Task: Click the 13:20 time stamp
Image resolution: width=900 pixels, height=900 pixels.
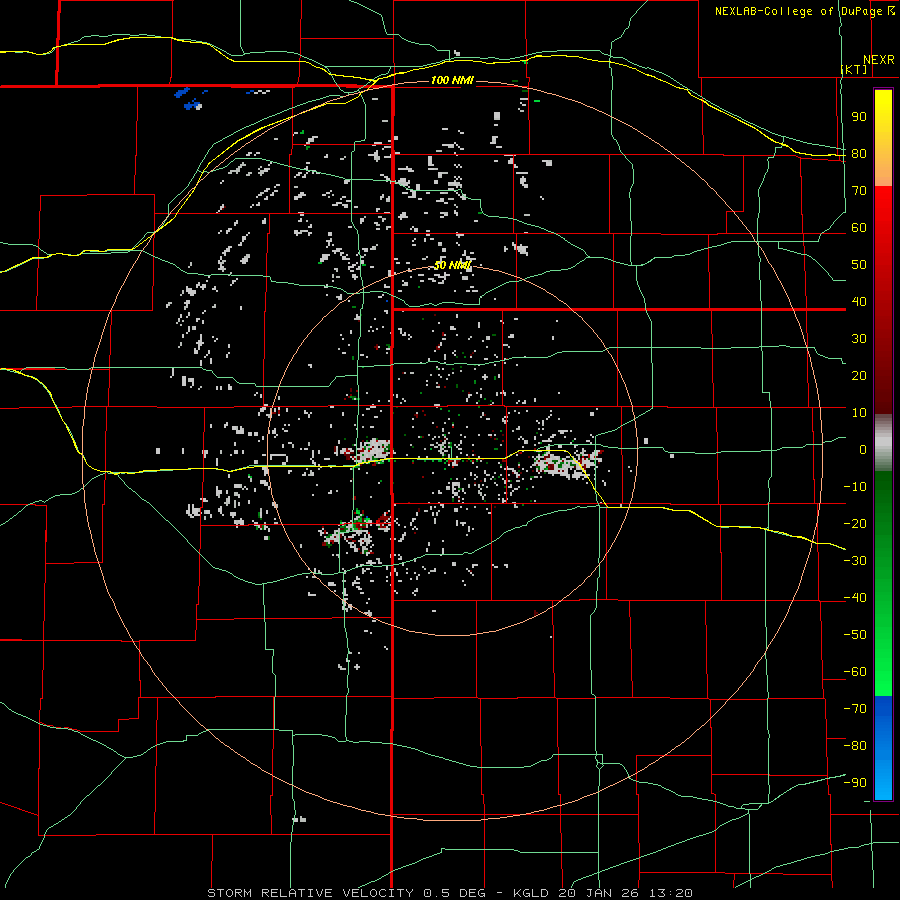Action: [670, 893]
